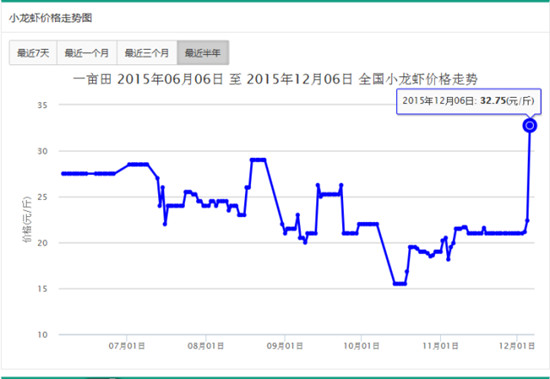550x379 pixels.
Task: Click the 35 y-axis value label
Action: (42, 105)
